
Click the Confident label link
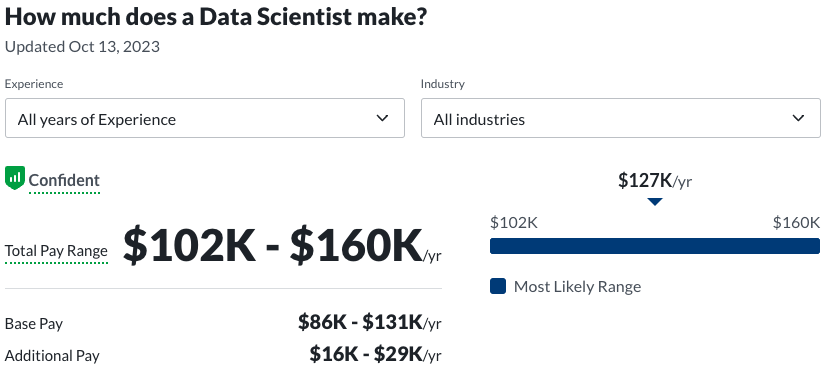click(x=64, y=181)
